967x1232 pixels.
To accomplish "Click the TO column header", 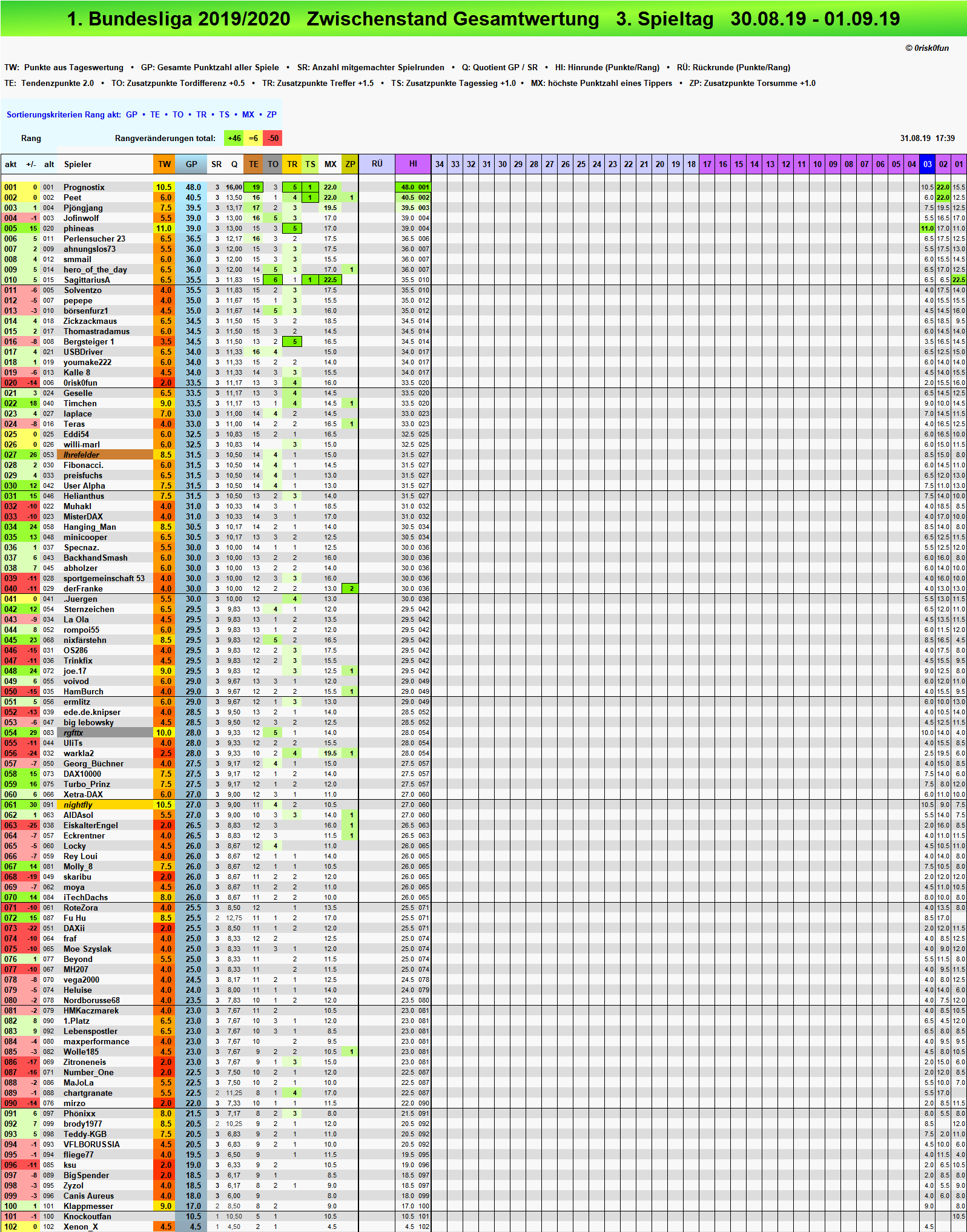I will click(273, 164).
